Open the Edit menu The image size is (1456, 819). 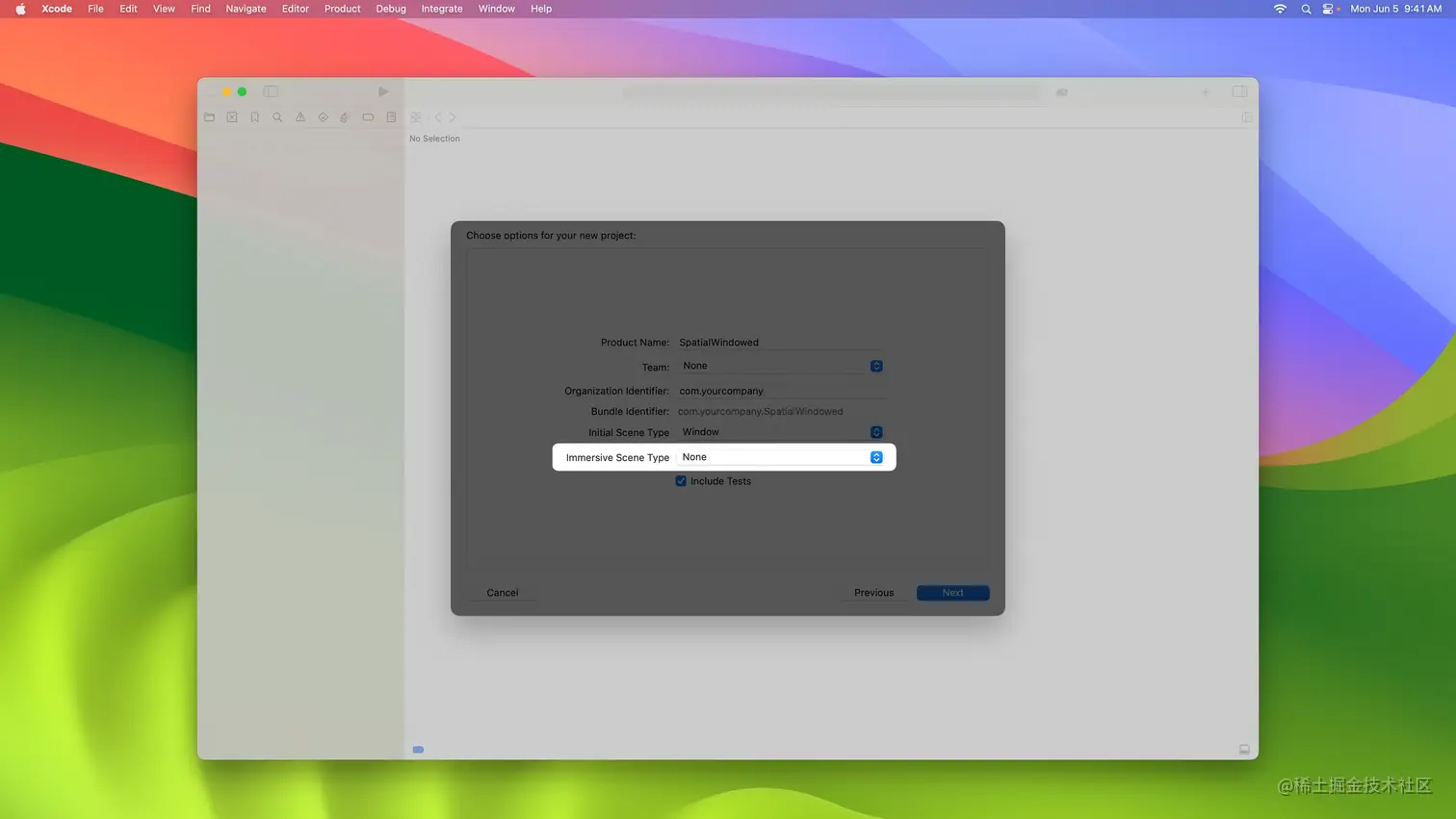point(128,9)
